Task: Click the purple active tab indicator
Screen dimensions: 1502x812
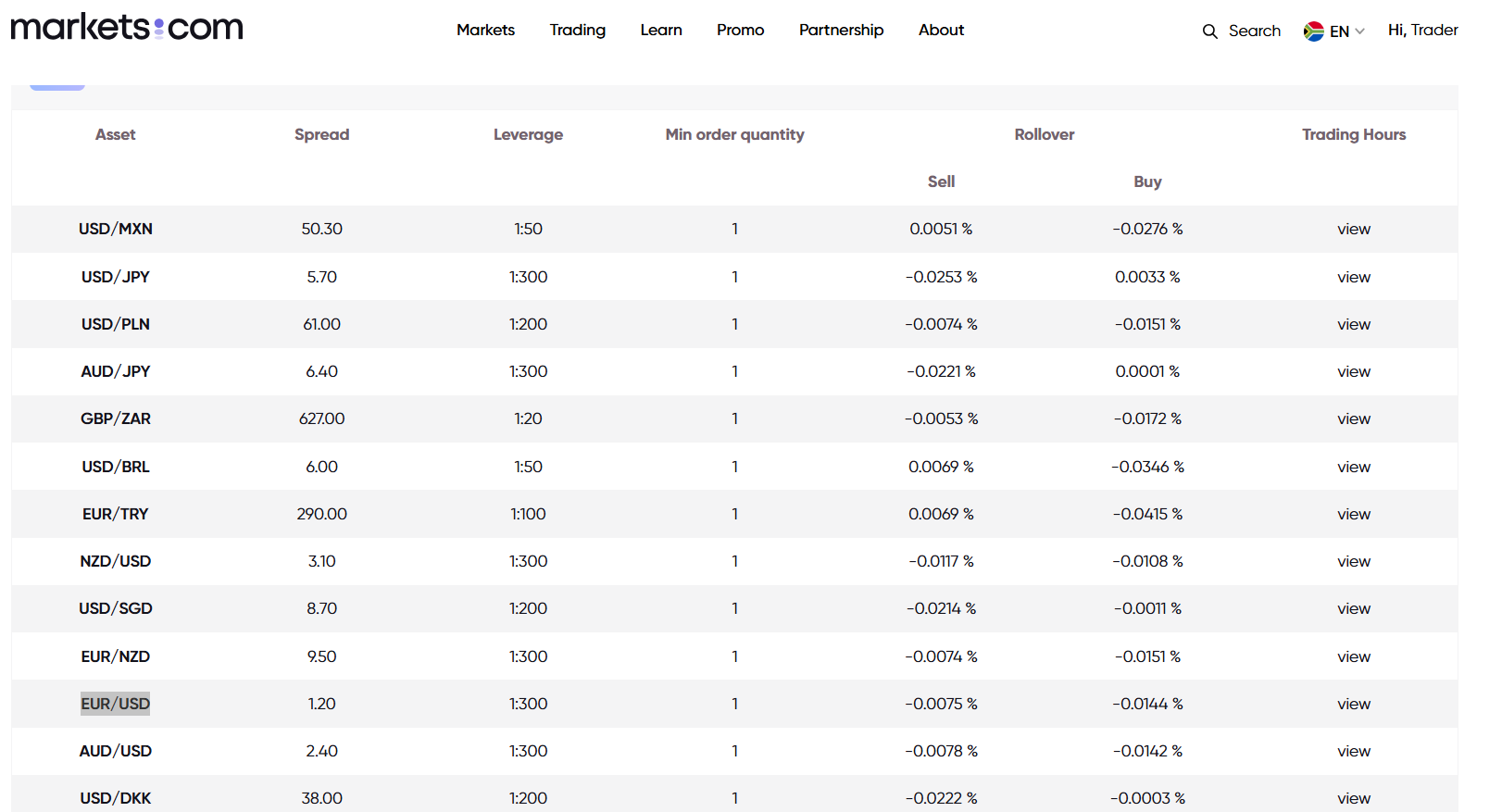Action: pyautogui.click(x=57, y=86)
